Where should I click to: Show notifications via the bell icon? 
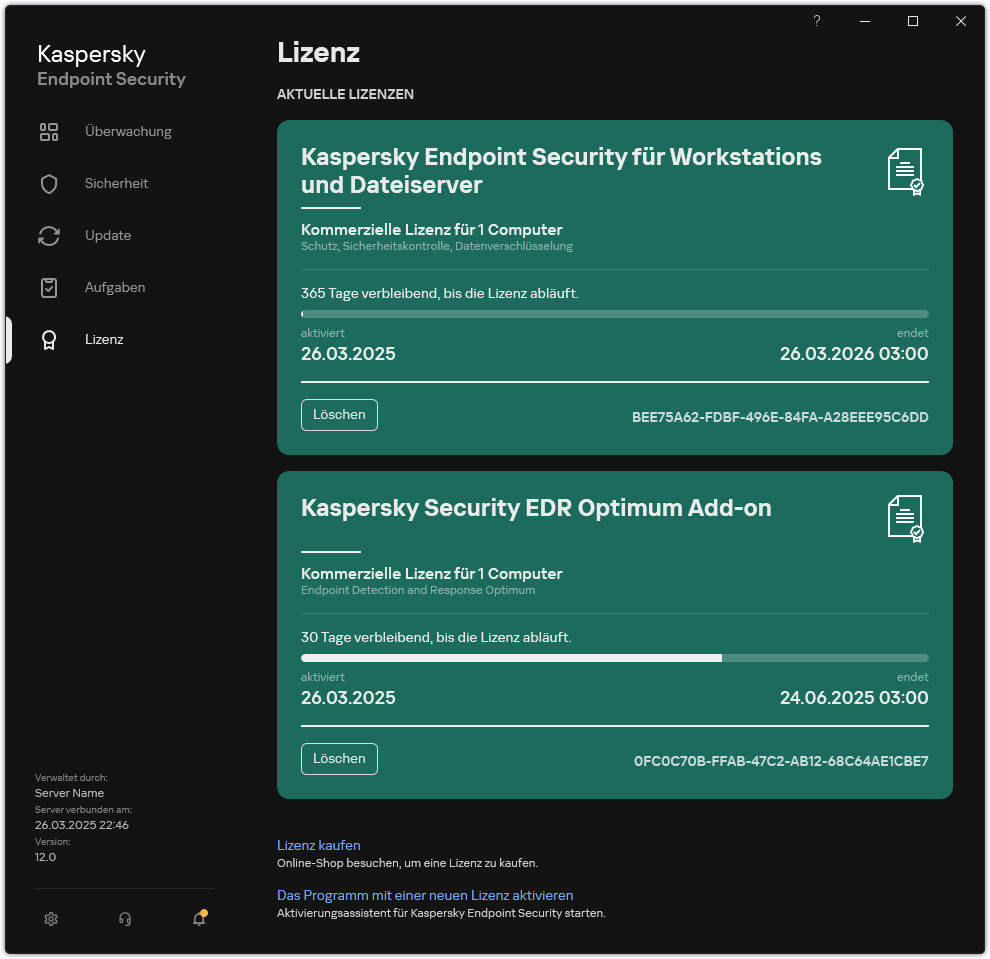coord(199,919)
